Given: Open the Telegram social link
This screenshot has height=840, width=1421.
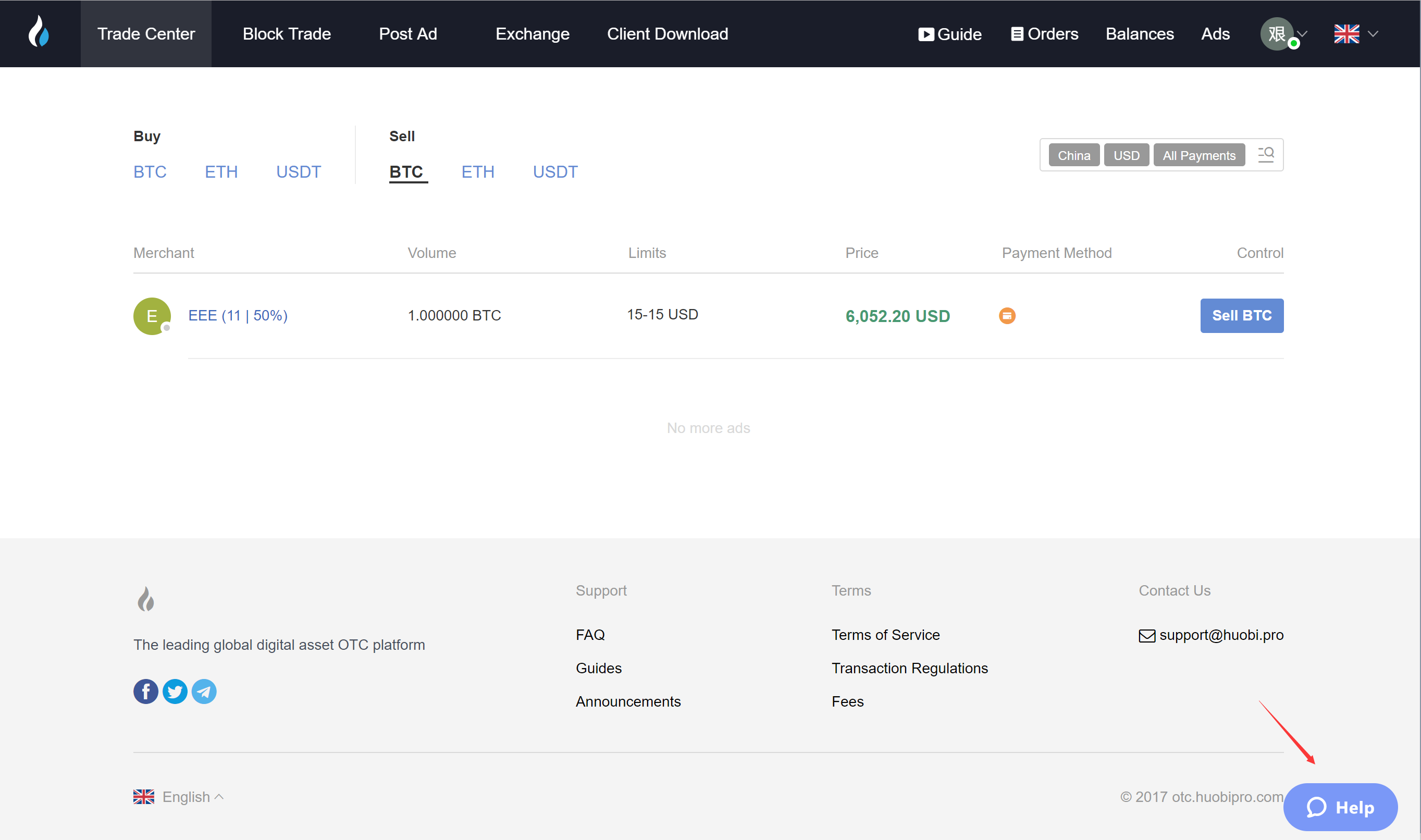Looking at the screenshot, I should click(x=204, y=691).
